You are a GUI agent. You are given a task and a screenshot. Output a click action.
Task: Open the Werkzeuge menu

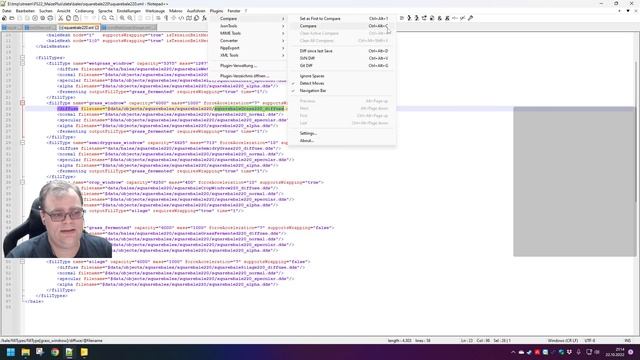tap(155, 11)
